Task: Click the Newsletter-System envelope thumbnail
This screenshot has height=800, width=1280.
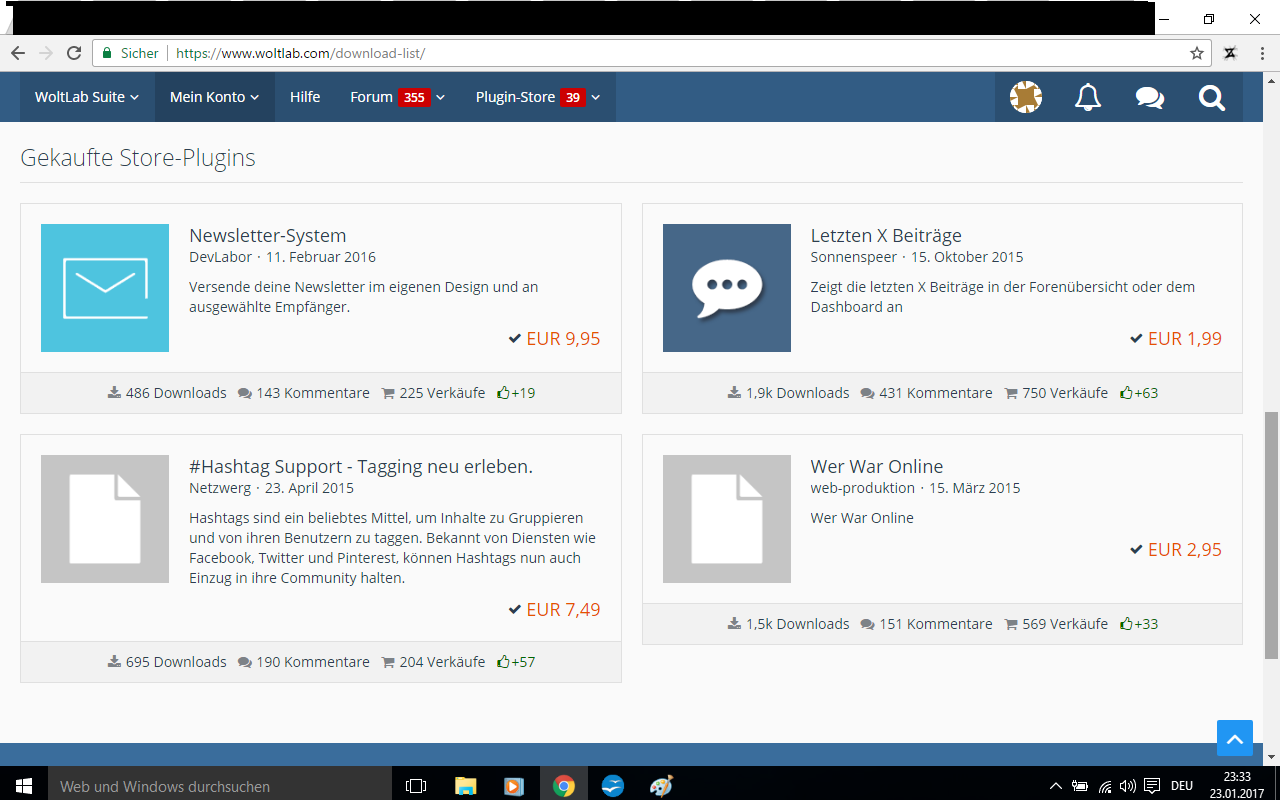Action: click(x=105, y=288)
